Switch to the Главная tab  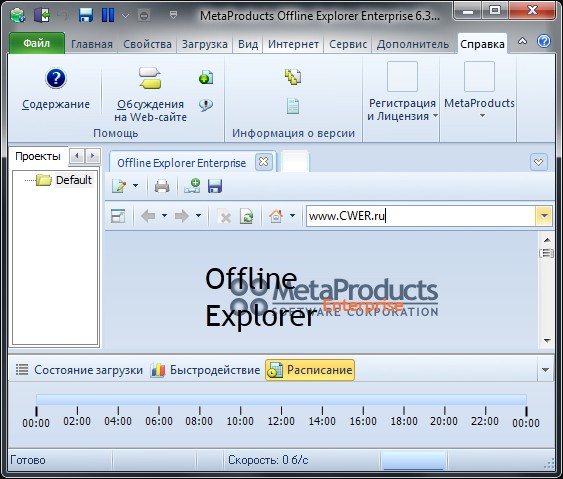pos(92,44)
